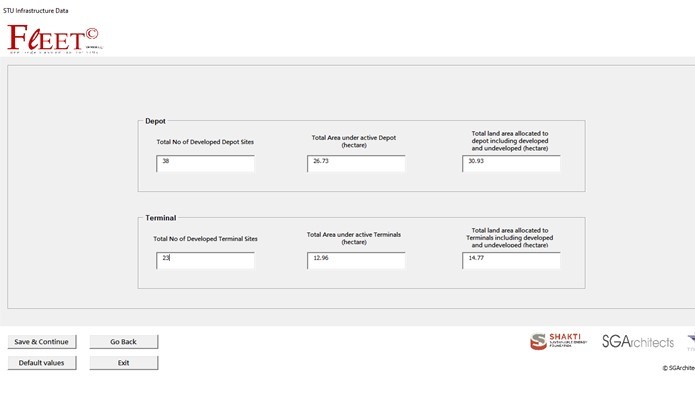Restore Default values
The image size is (695, 399).
pos(42,363)
